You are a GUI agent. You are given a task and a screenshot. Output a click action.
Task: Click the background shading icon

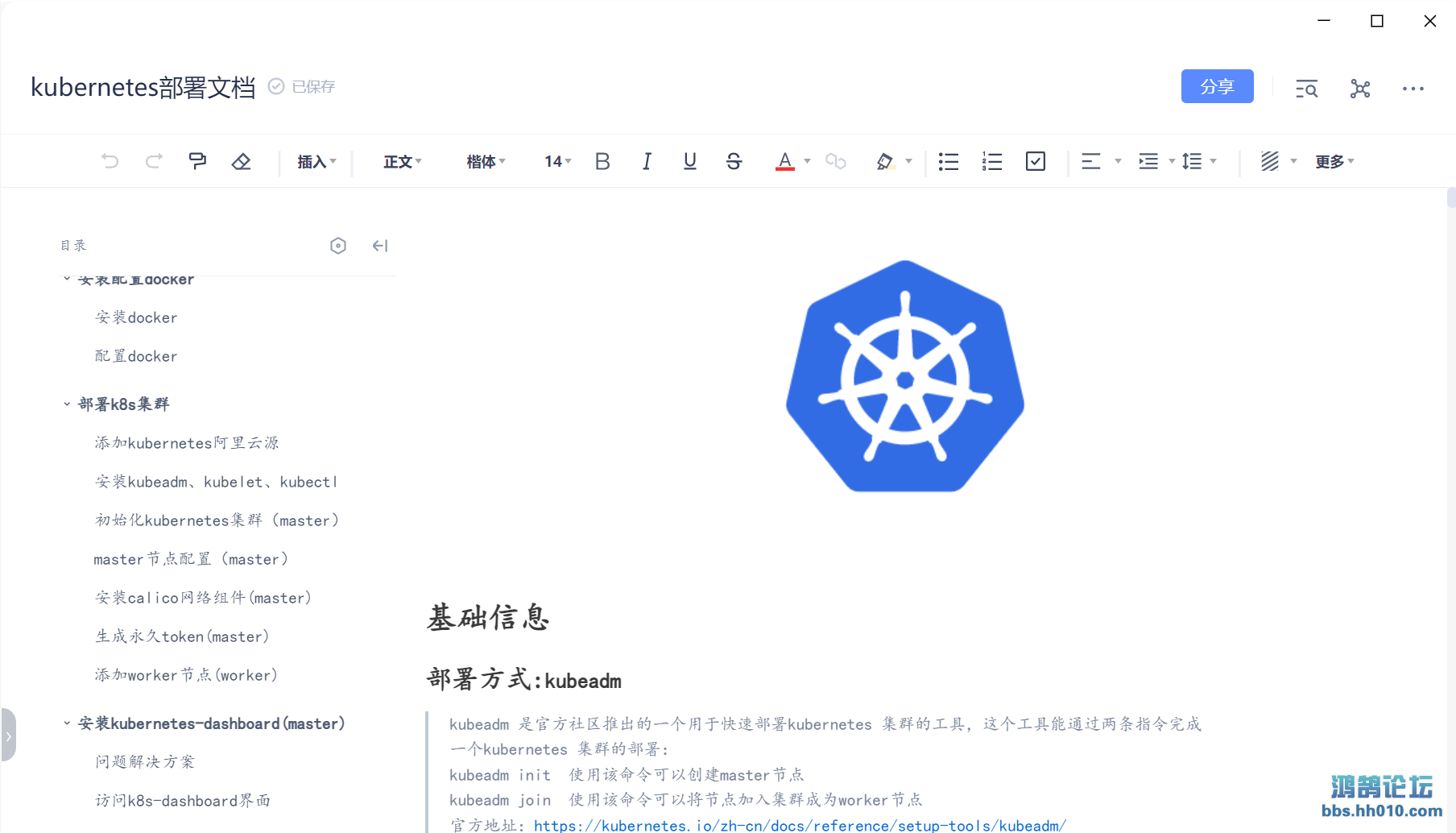pos(1270,161)
